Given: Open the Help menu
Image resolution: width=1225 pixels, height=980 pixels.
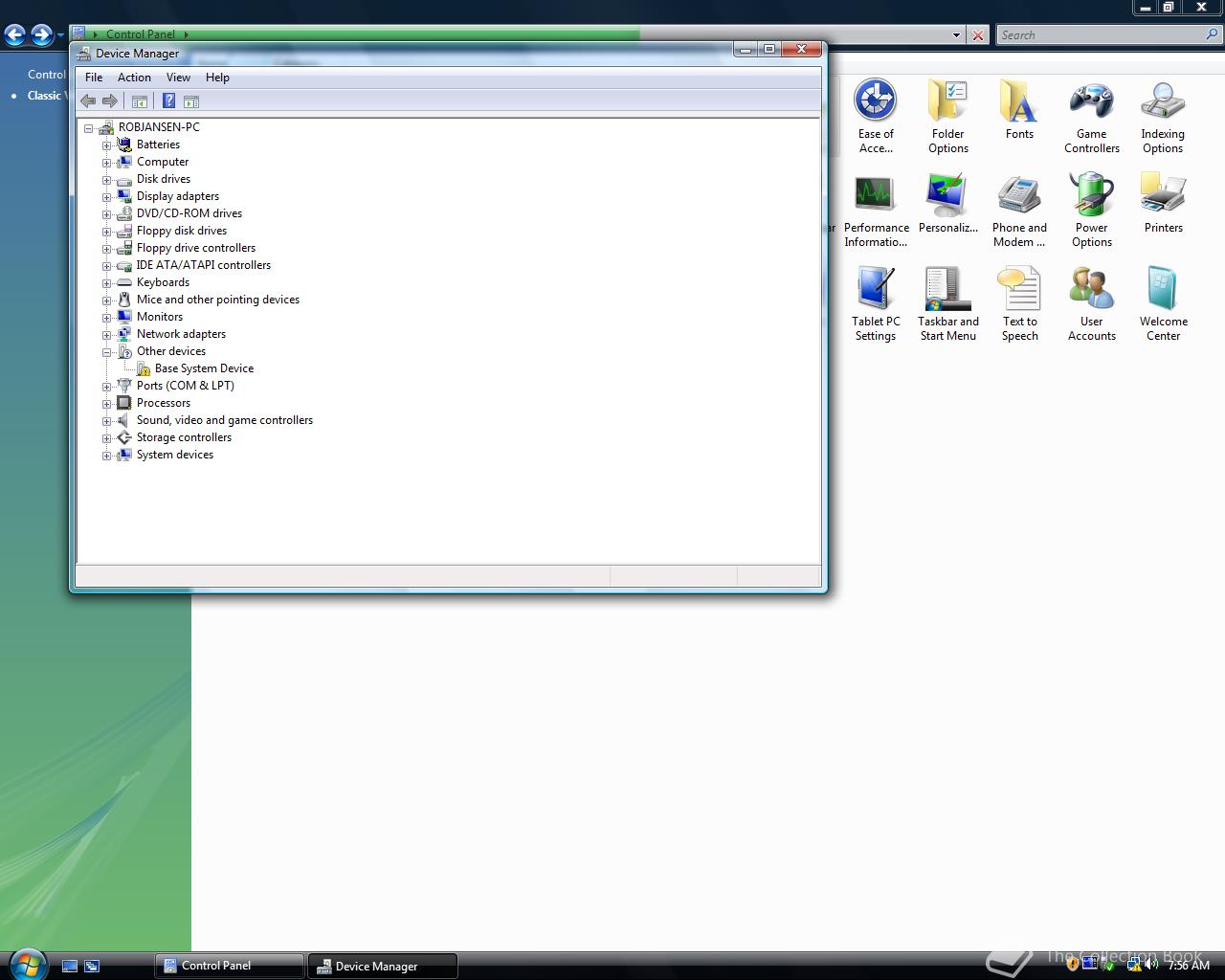Looking at the screenshot, I should [217, 78].
